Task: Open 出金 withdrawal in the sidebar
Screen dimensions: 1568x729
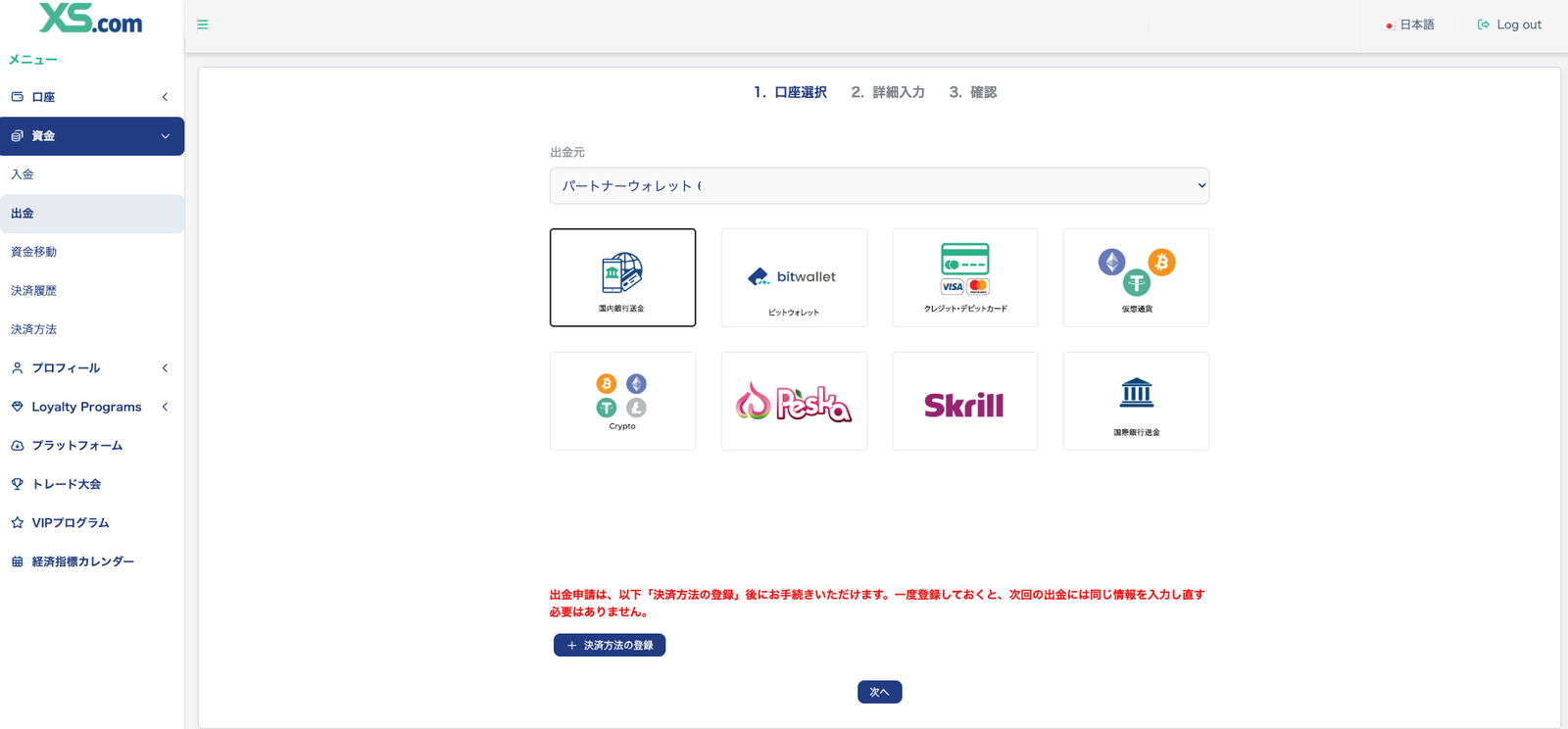Action: pyautogui.click(x=92, y=214)
